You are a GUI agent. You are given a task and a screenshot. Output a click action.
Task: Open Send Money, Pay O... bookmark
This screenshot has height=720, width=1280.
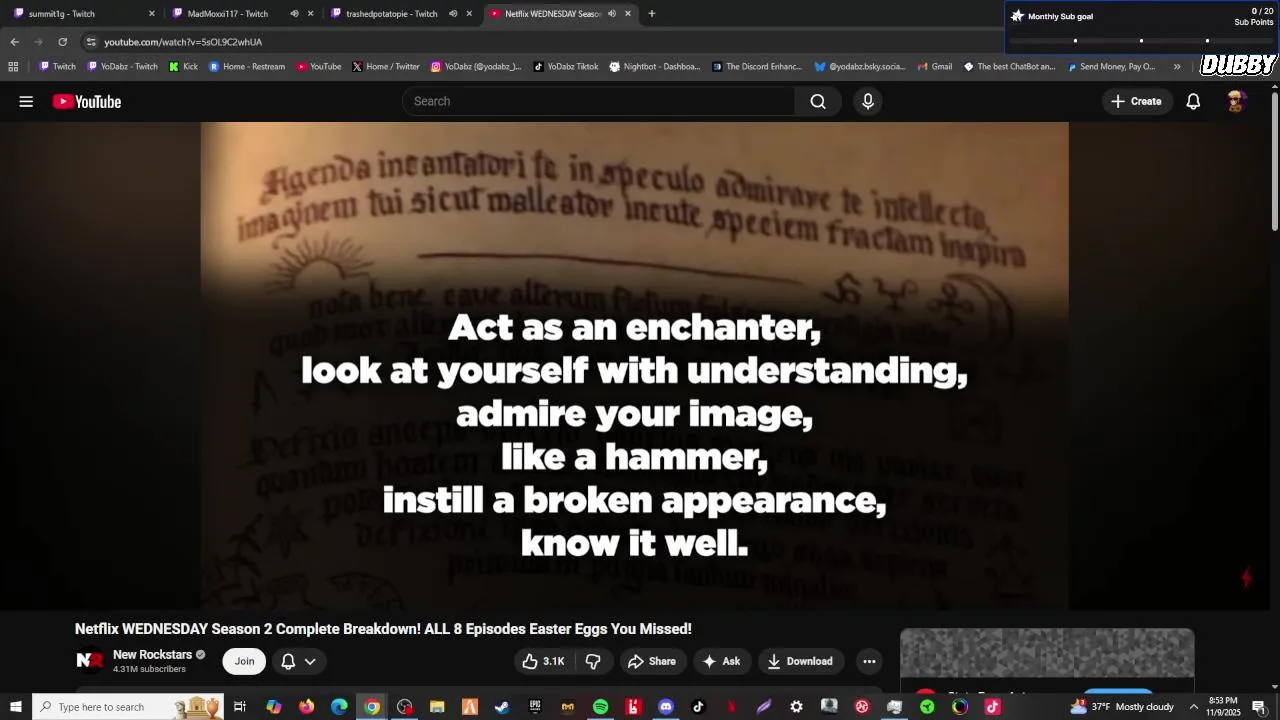(x=1111, y=67)
